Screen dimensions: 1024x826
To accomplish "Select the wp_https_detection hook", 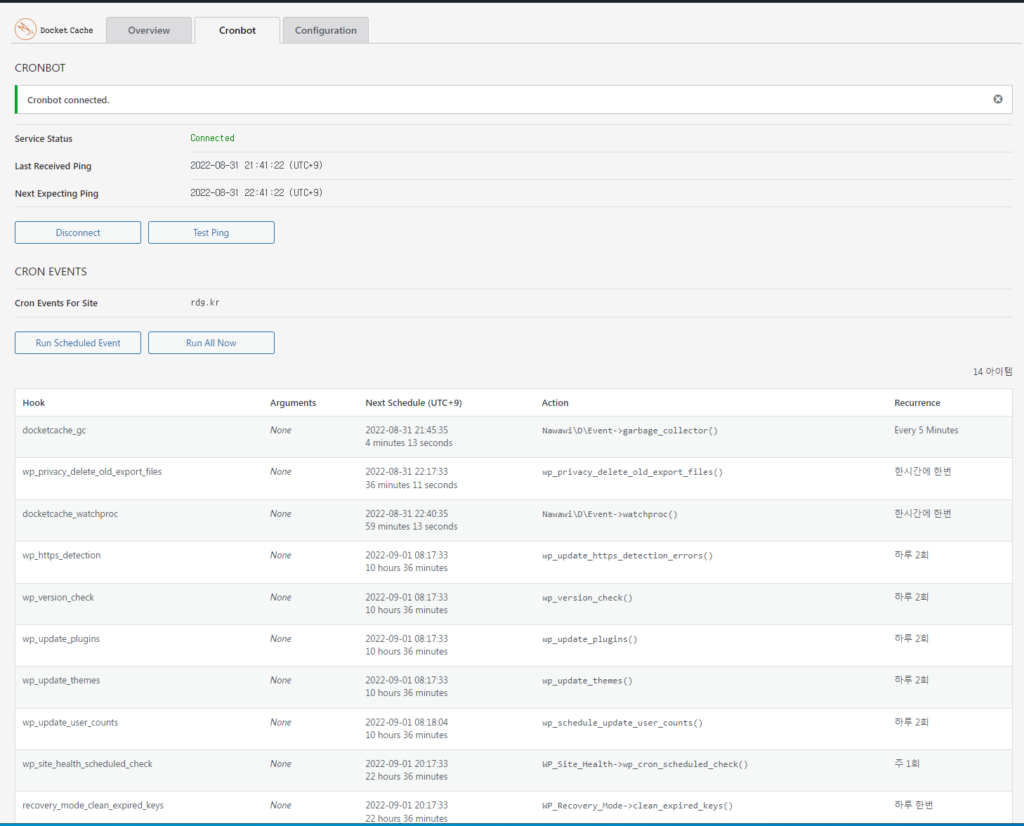I will click(x=61, y=555).
